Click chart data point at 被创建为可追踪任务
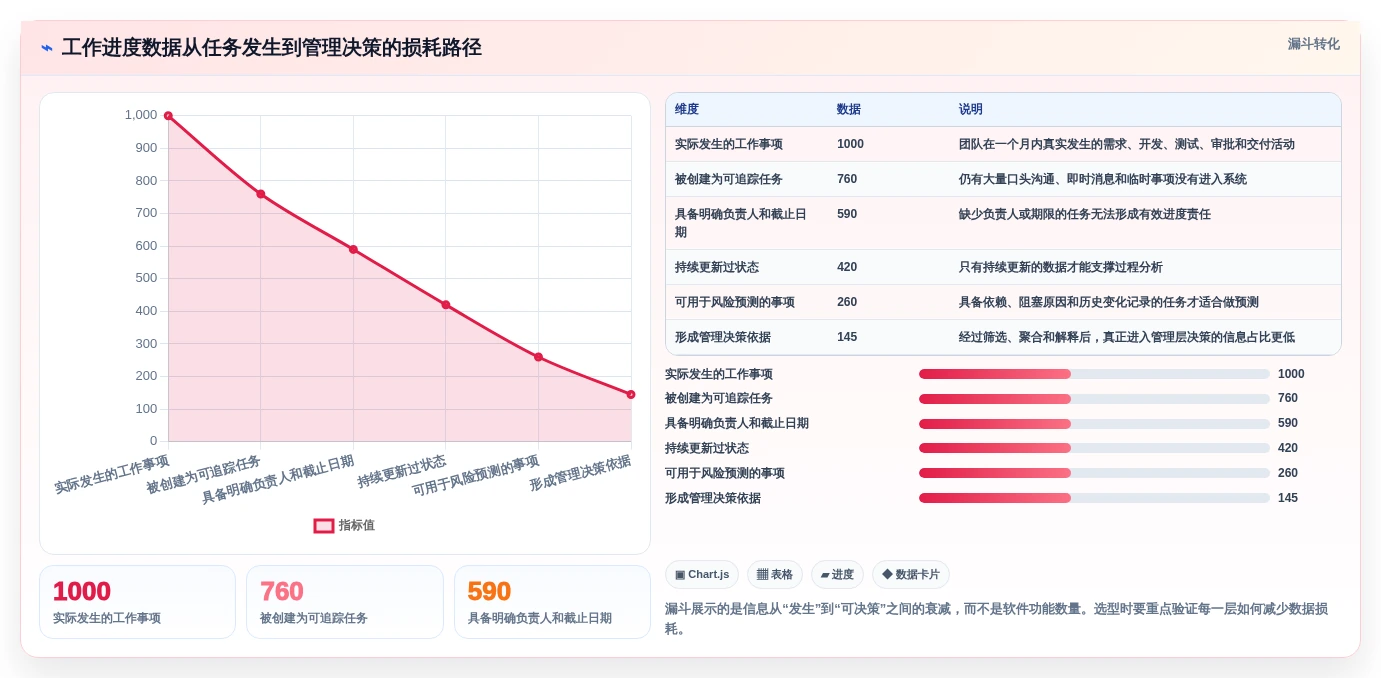Viewport: 1381px width, 678px height. coord(261,194)
